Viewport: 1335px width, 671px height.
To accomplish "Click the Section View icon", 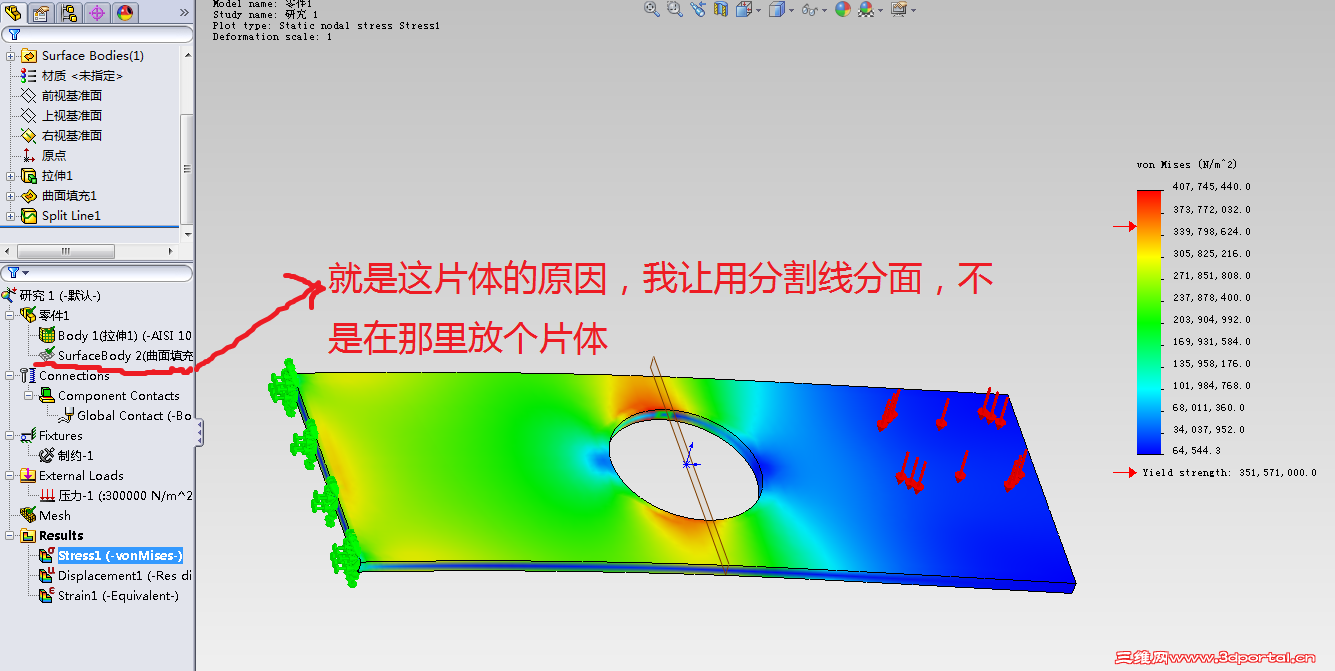I will [721, 9].
